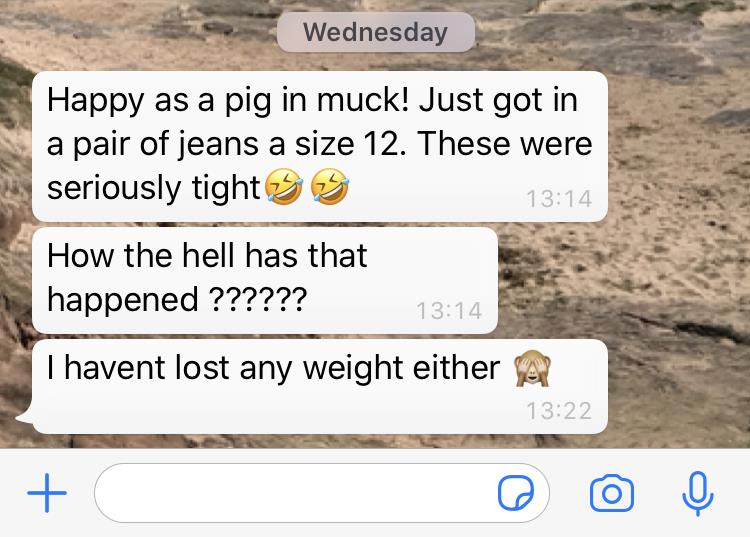Open the plus attachment menu
750x537 pixels.
click(x=47, y=493)
